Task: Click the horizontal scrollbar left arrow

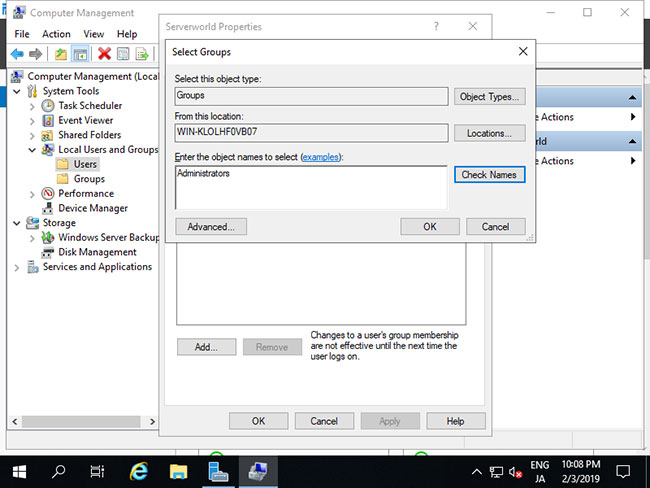Action: tap(15, 422)
